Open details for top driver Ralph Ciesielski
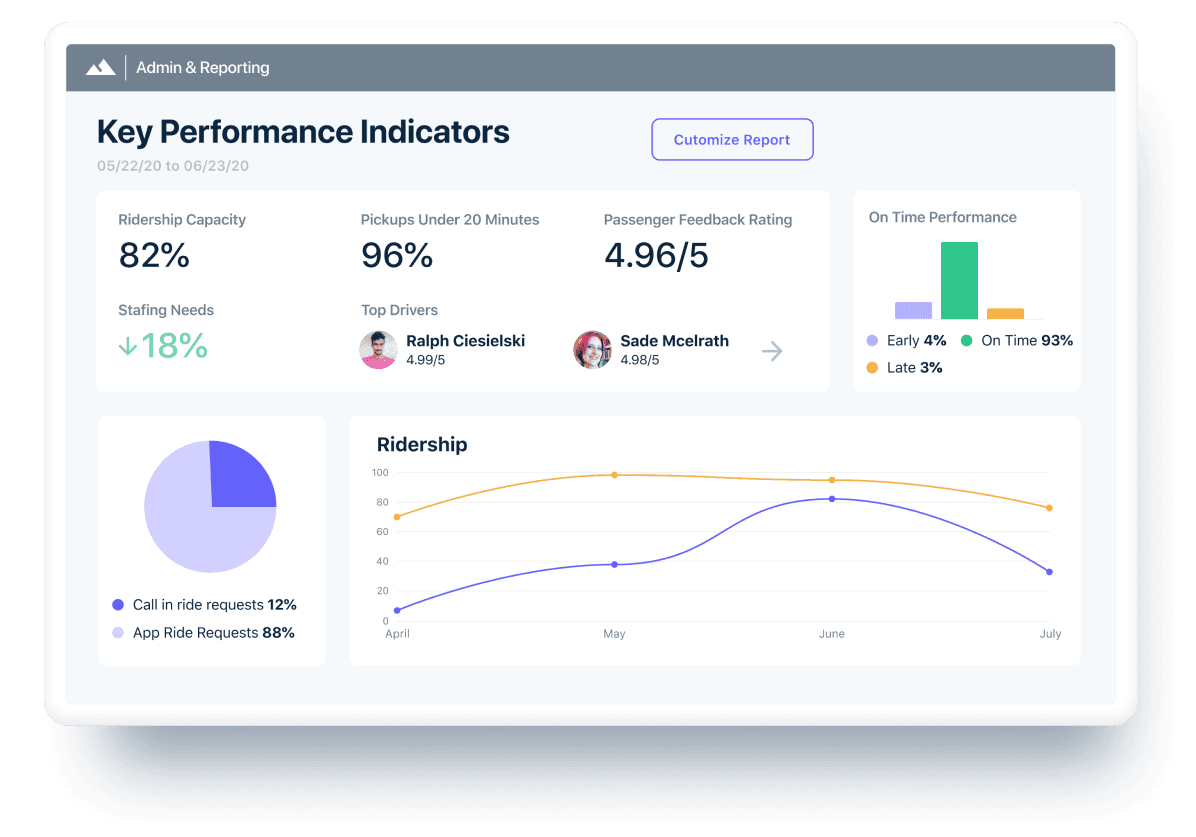 point(465,340)
